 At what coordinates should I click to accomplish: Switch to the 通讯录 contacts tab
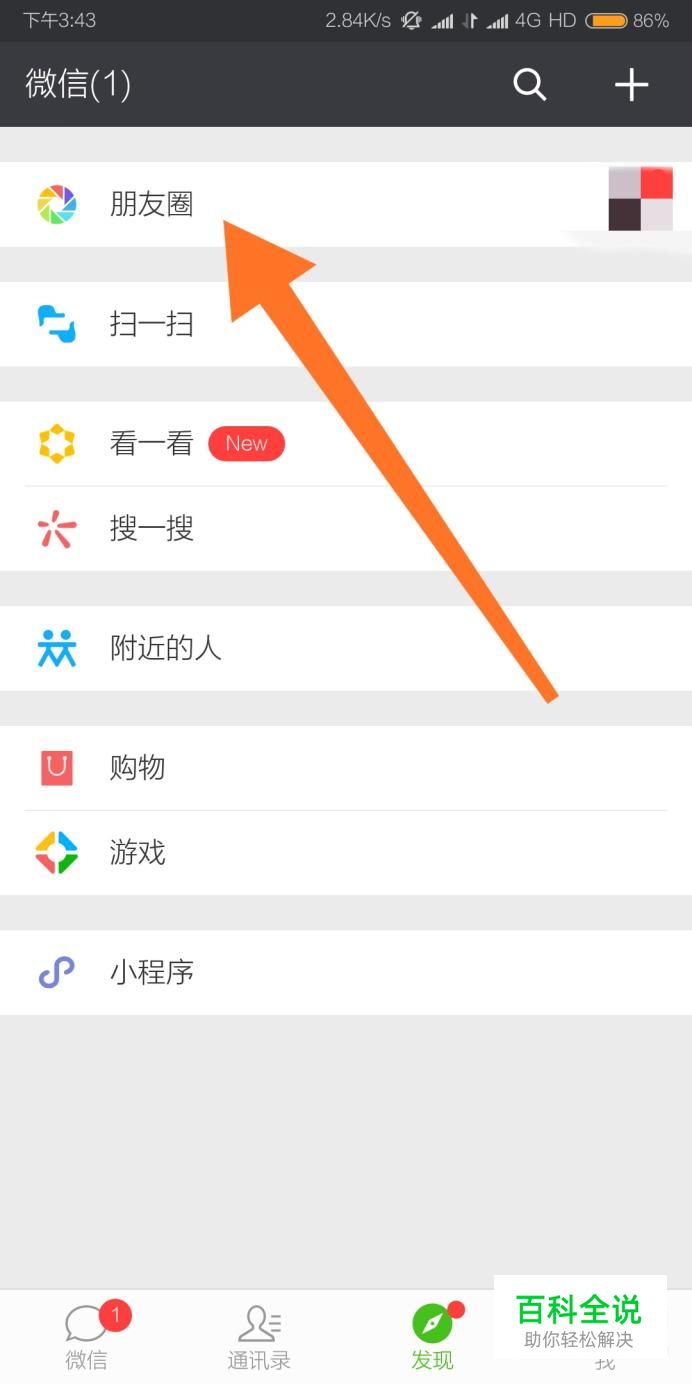pyautogui.click(x=259, y=1337)
